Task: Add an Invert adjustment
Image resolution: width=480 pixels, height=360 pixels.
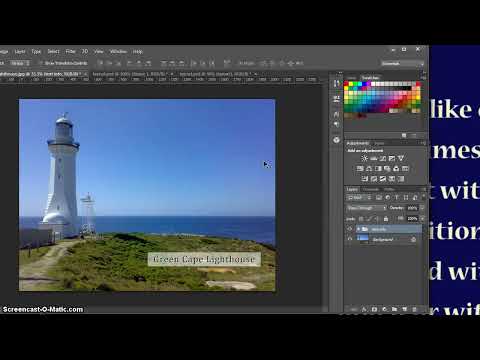Action: (x=365, y=179)
